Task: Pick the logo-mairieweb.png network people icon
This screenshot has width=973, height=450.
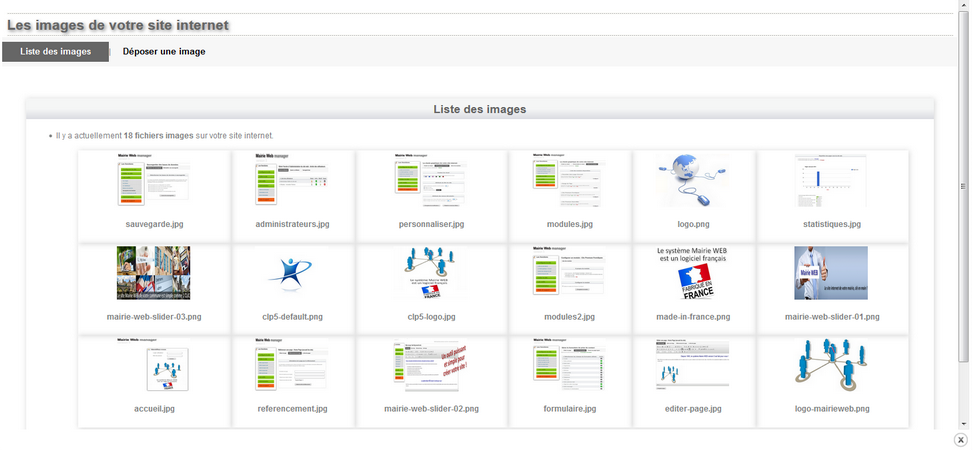Action: pyautogui.click(x=831, y=365)
